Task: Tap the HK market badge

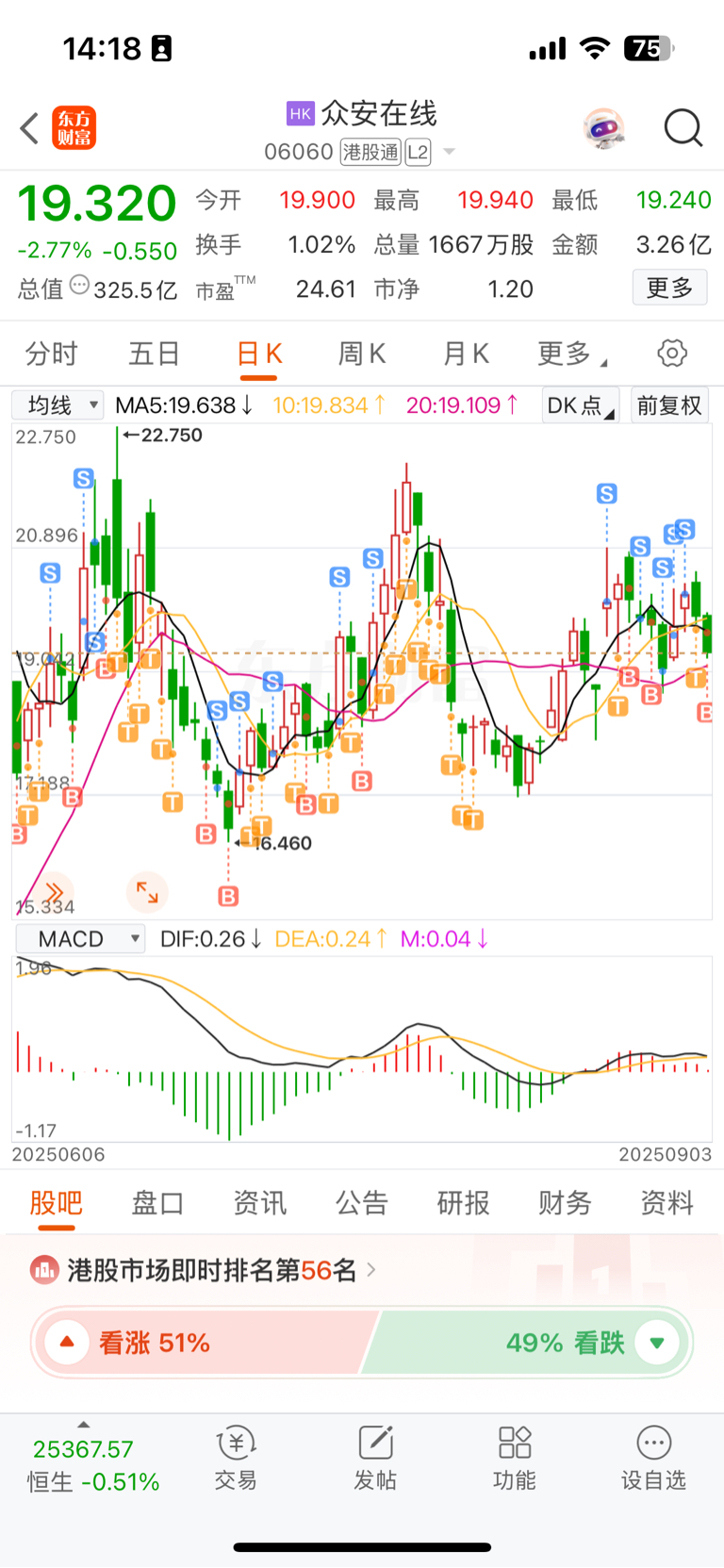Action: [300, 114]
